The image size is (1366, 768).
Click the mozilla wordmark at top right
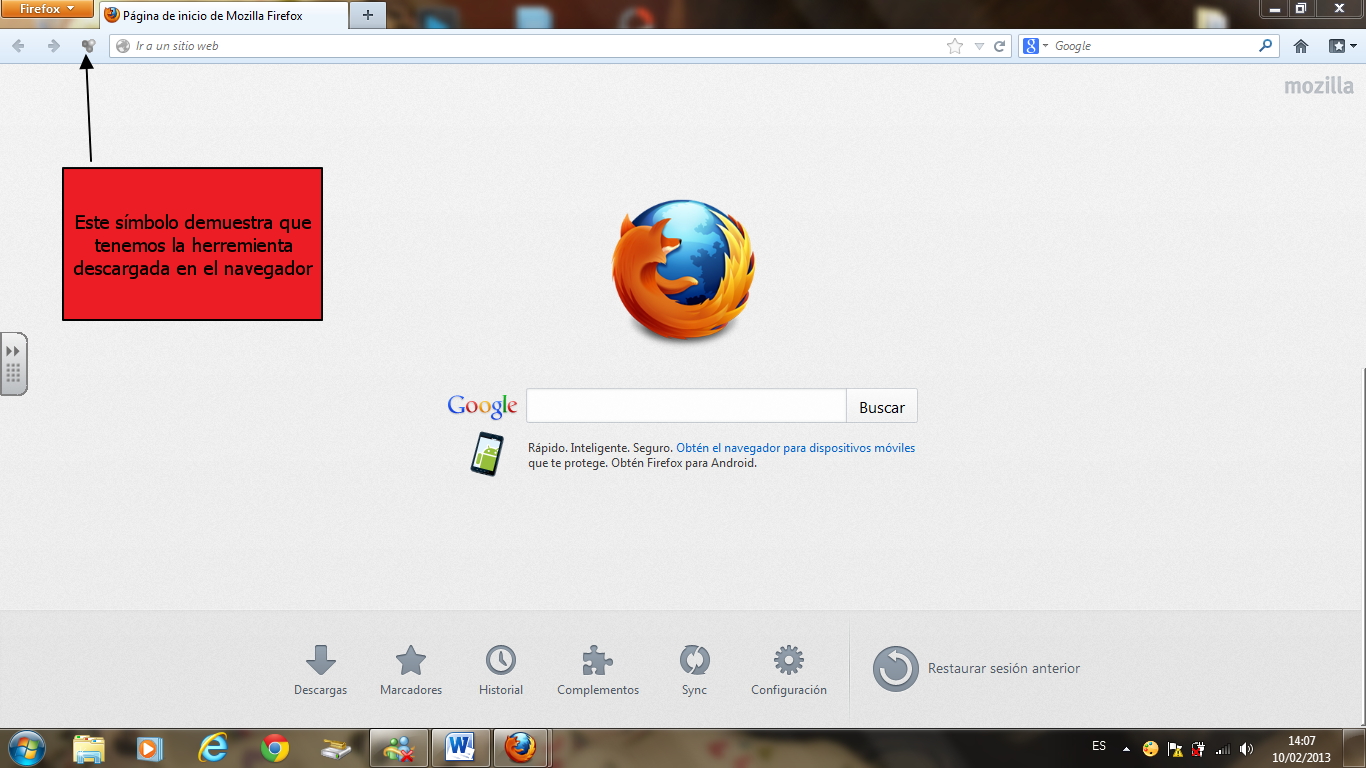click(1319, 86)
